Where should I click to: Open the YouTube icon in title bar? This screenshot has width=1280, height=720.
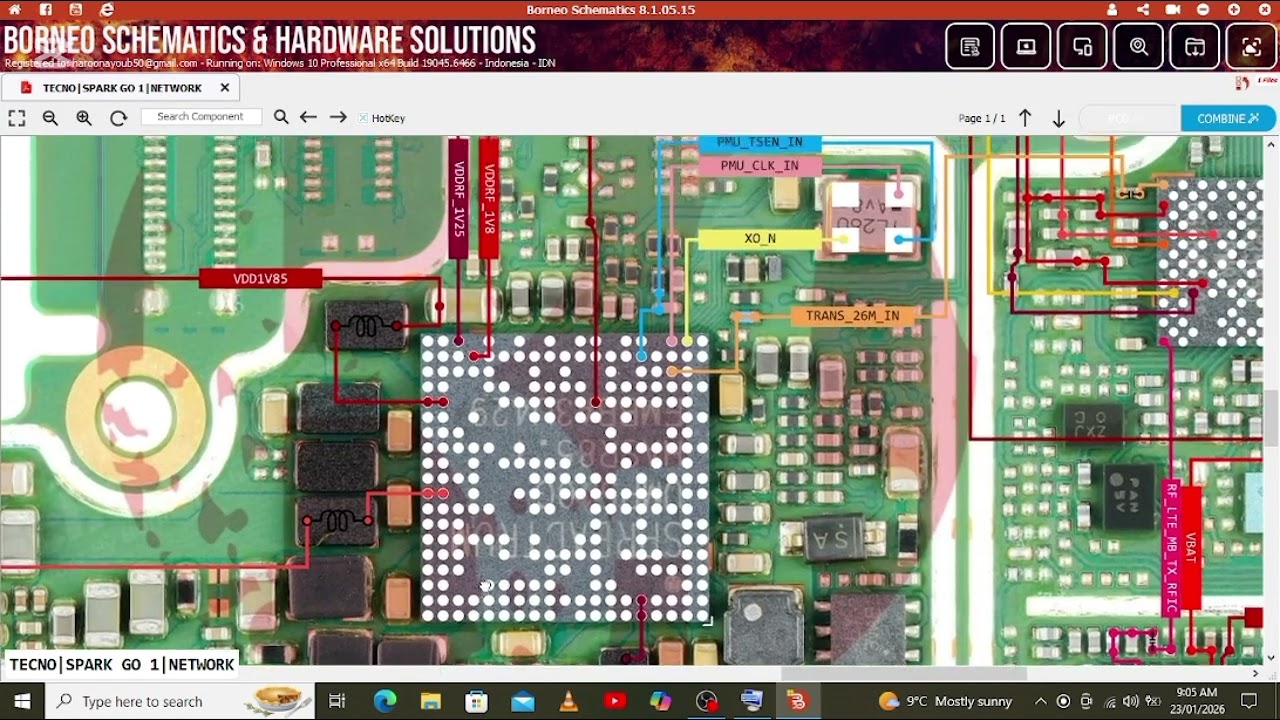pyautogui.click(x=76, y=9)
